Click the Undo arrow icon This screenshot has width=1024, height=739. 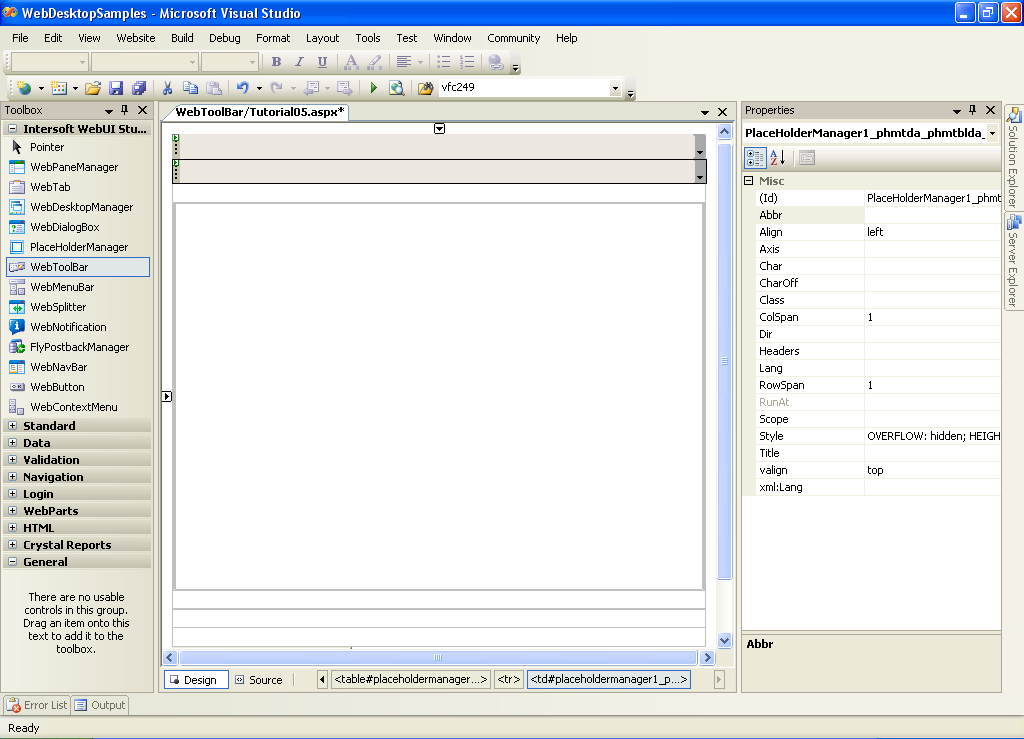(x=242, y=88)
